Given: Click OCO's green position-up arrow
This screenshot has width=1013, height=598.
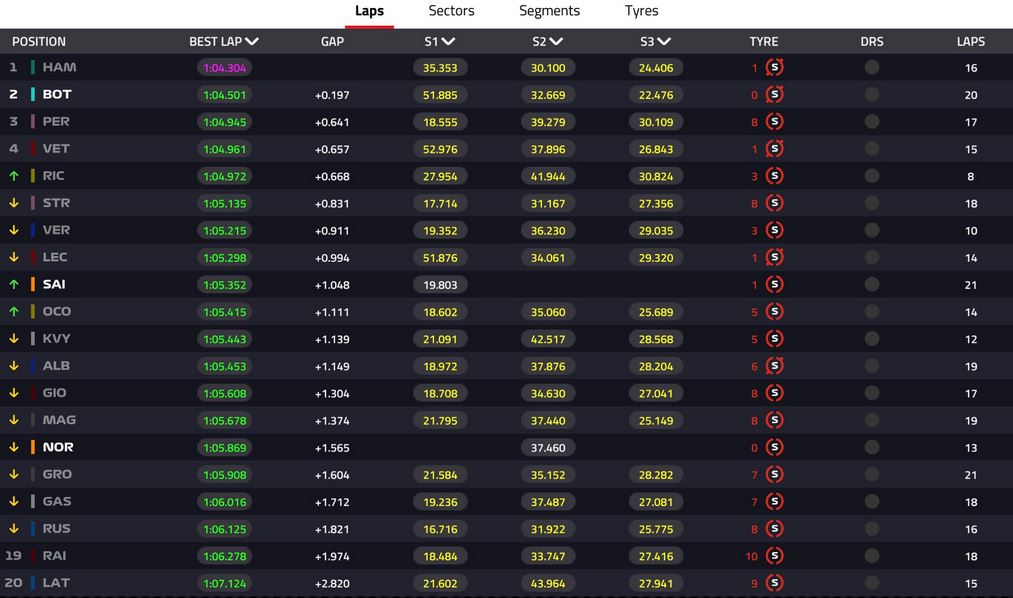Looking at the screenshot, I should [x=14, y=311].
